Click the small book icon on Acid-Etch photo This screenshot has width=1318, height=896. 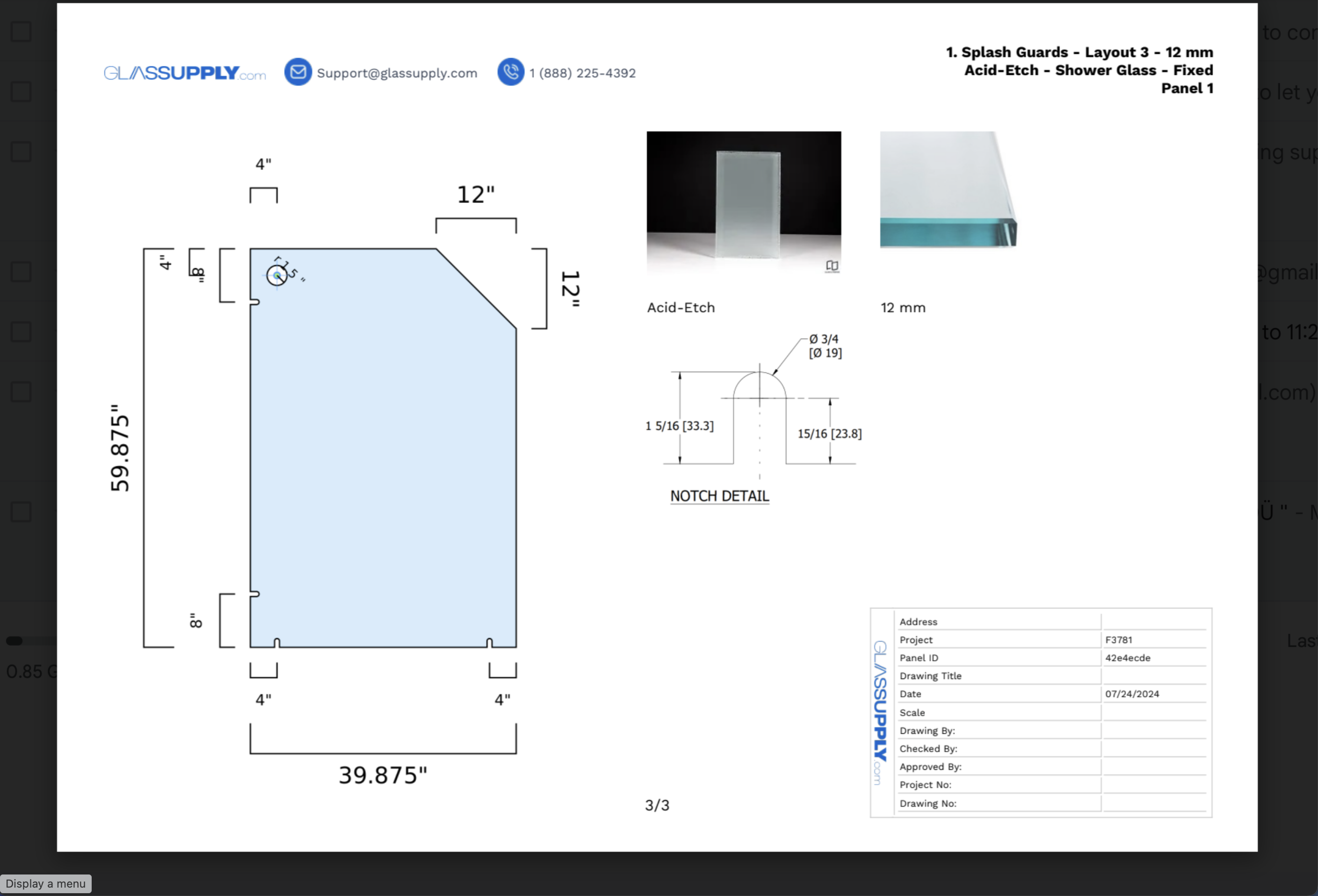(832, 266)
